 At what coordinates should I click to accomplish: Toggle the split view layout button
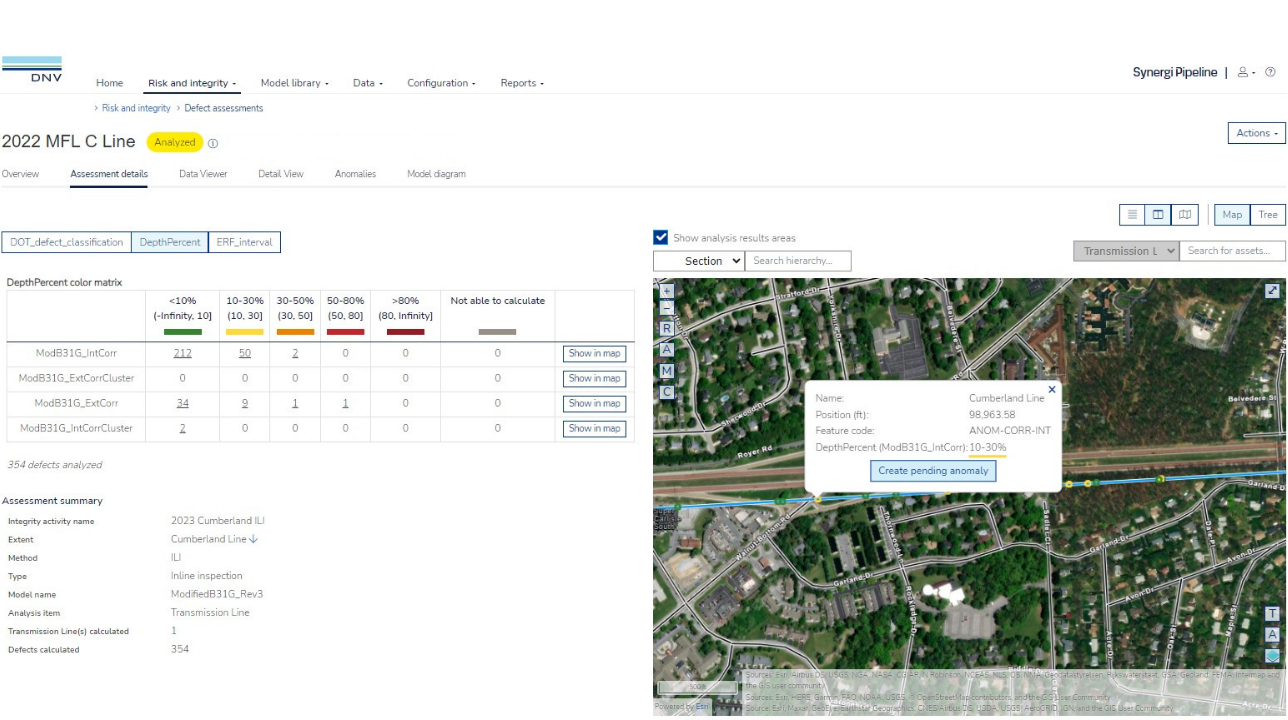pos(1158,214)
